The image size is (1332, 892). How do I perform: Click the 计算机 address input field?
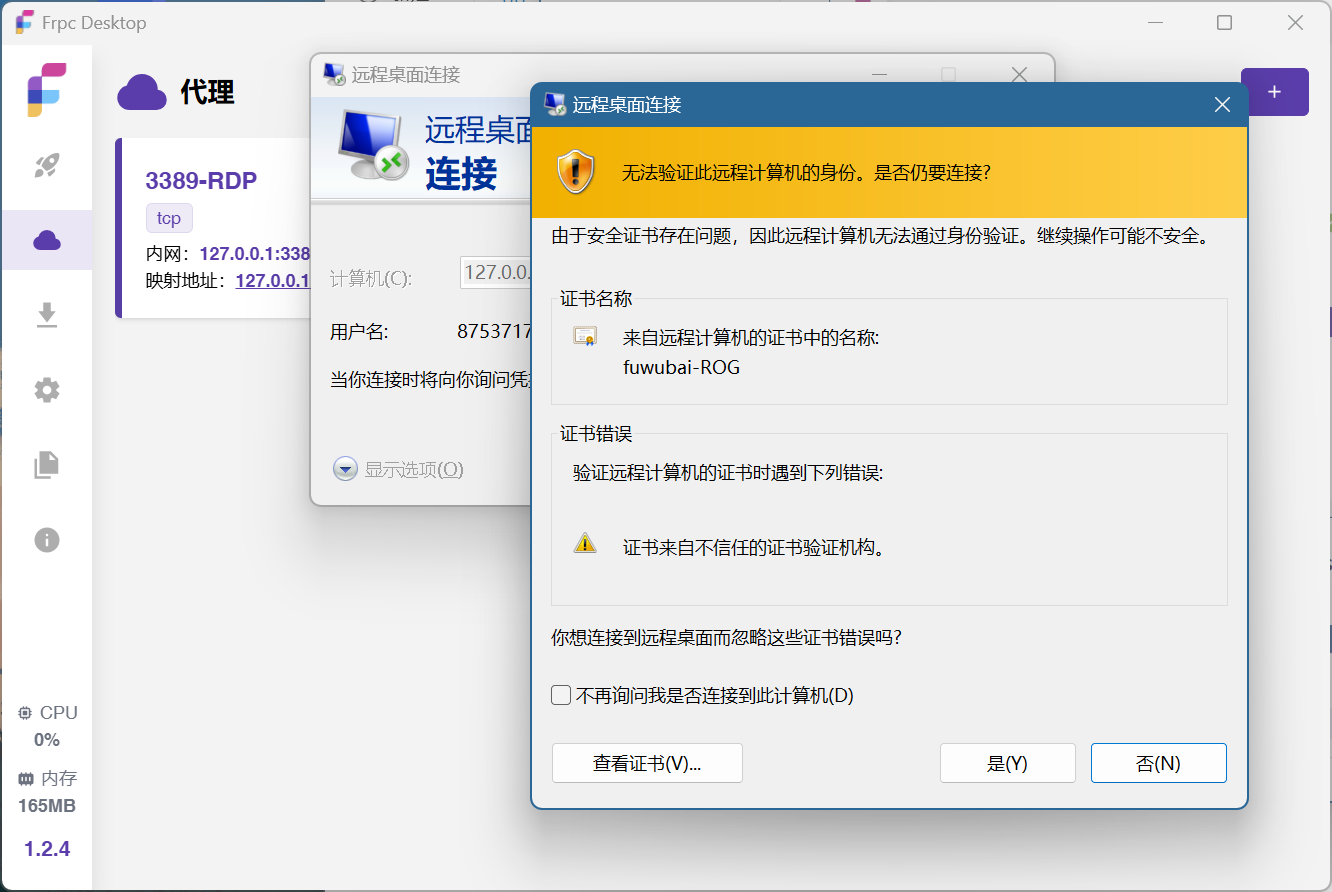495,273
